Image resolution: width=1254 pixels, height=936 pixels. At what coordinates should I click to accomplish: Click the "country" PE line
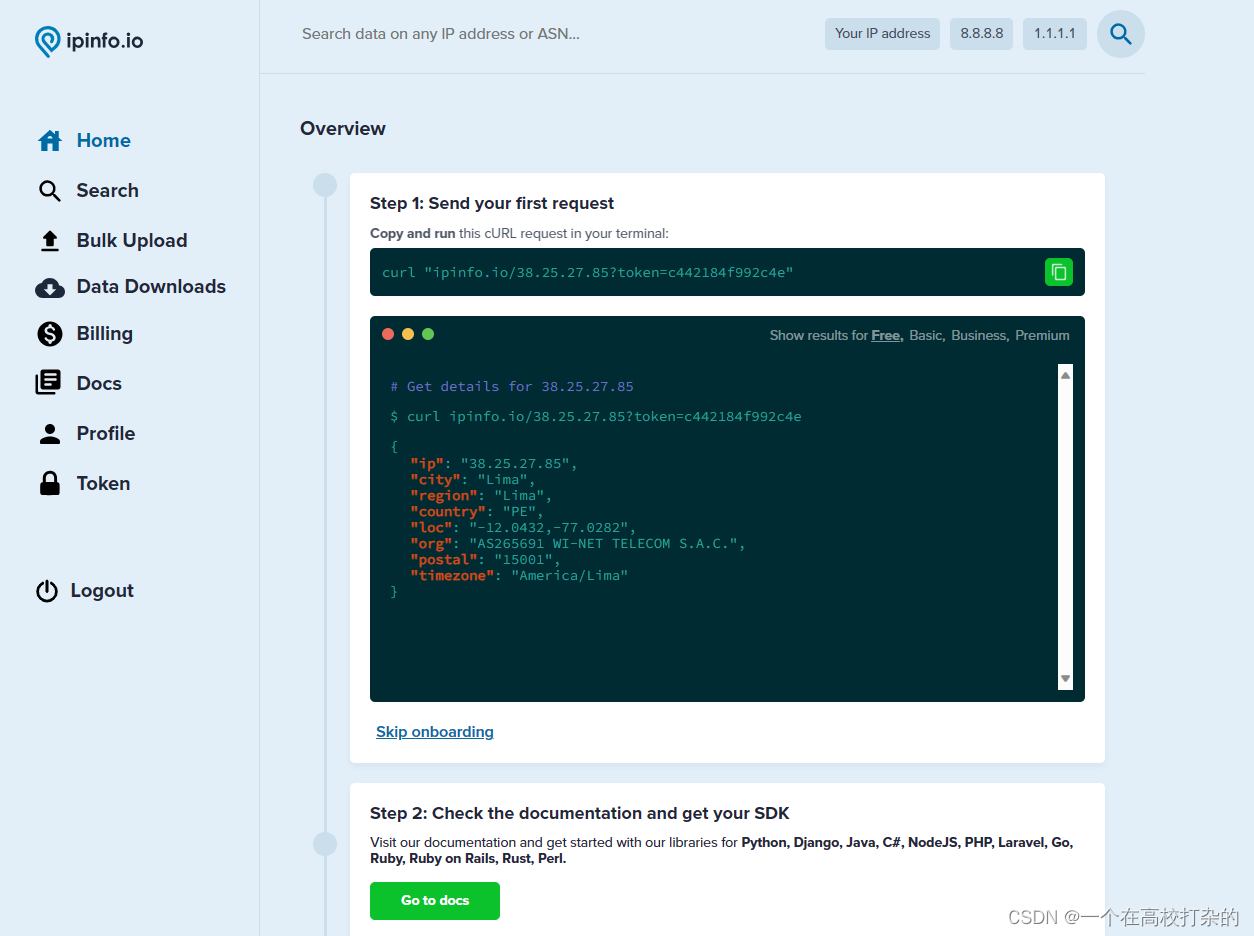pyautogui.click(x=477, y=512)
